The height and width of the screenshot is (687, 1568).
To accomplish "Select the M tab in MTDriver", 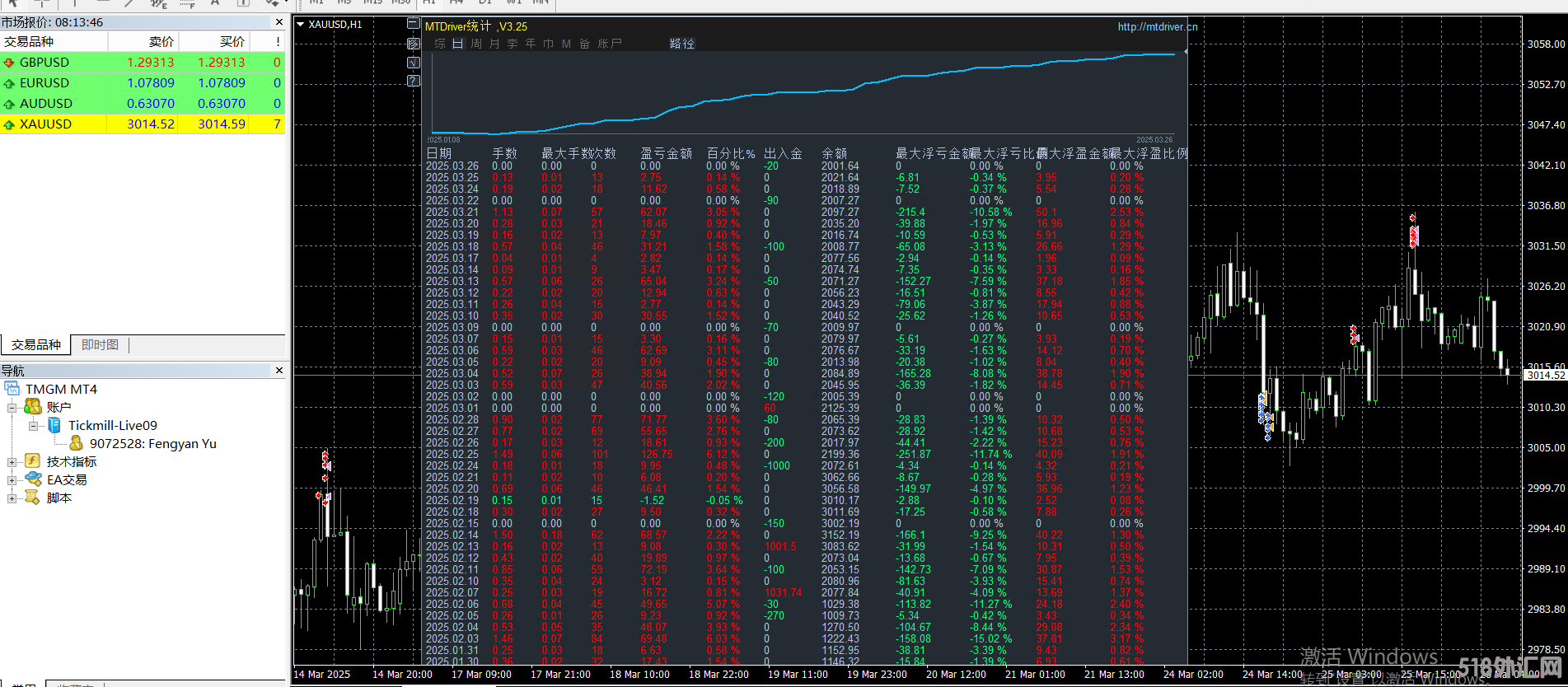I will click(566, 44).
